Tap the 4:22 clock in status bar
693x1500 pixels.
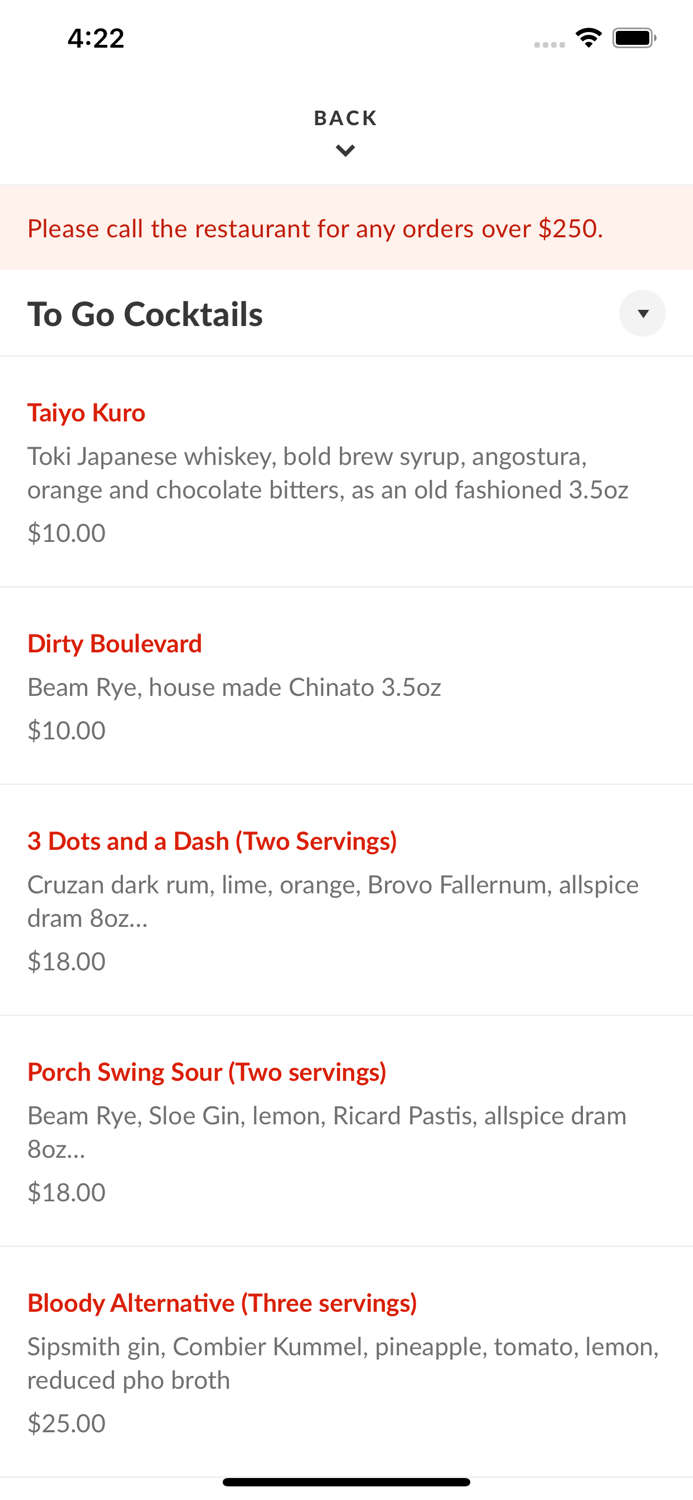point(96,38)
